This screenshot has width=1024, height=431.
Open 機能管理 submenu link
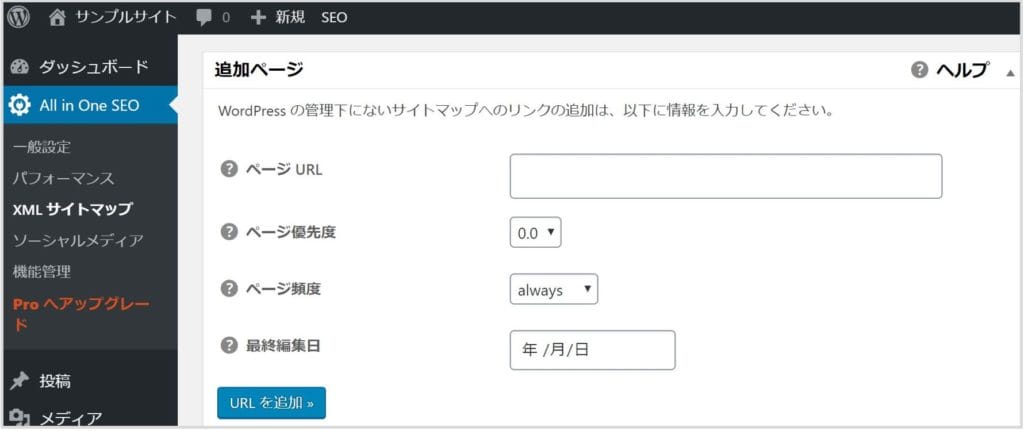(41, 271)
